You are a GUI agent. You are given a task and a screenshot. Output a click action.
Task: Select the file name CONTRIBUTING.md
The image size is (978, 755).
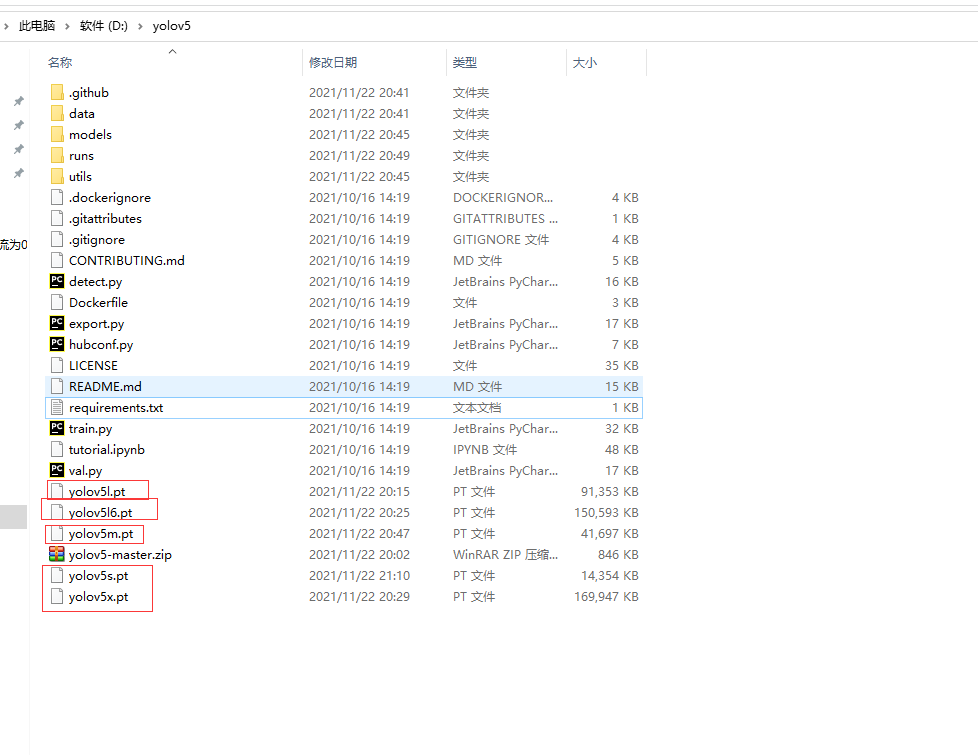pyautogui.click(x=127, y=260)
